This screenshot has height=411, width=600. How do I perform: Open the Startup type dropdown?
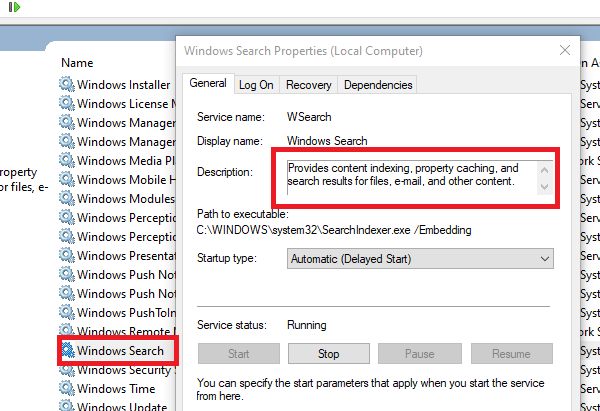tap(420, 259)
